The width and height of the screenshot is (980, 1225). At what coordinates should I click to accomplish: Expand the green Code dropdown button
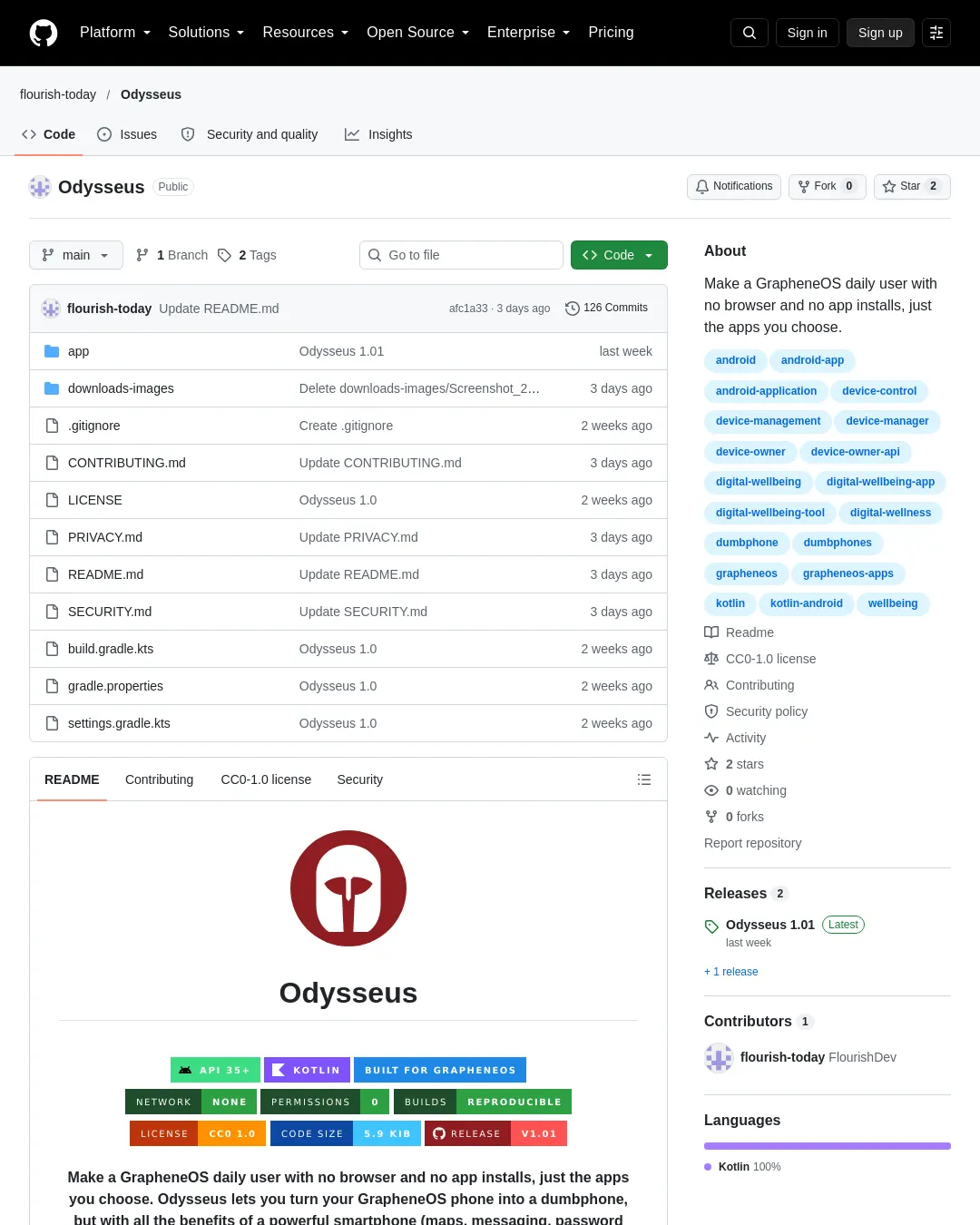[619, 255]
